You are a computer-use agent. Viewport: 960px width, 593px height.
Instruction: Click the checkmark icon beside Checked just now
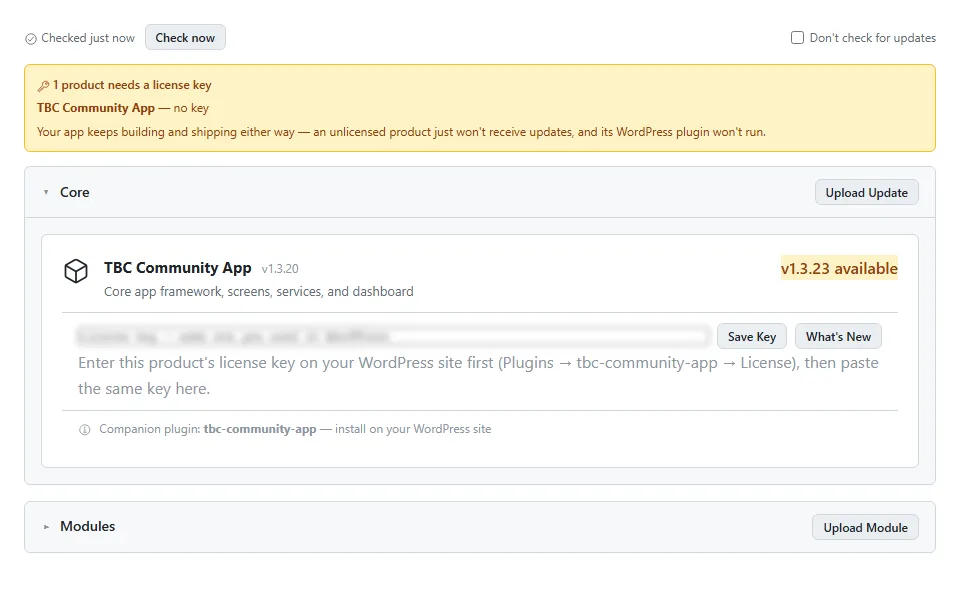coord(31,39)
